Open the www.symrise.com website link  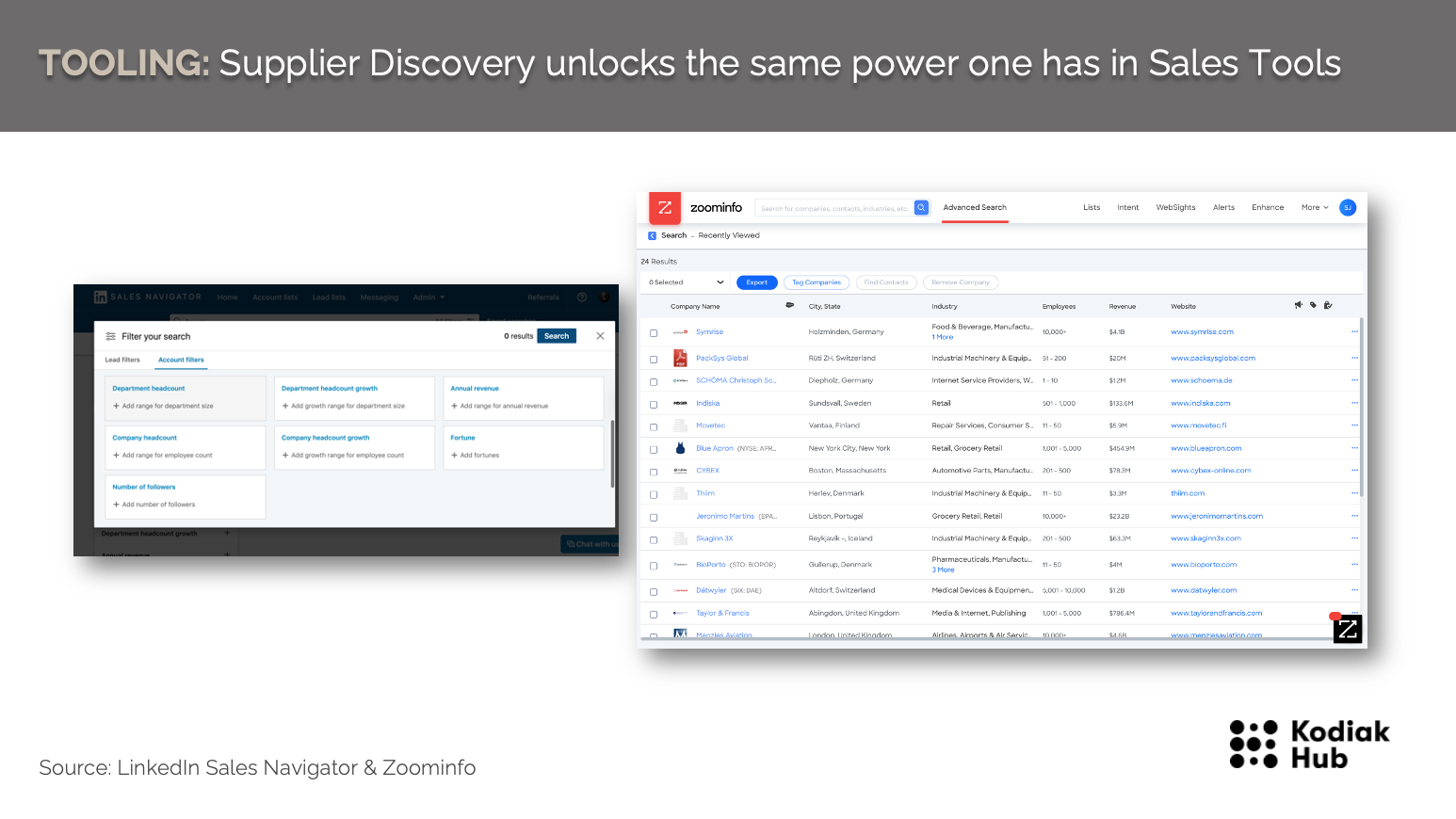[x=1202, y=331]
